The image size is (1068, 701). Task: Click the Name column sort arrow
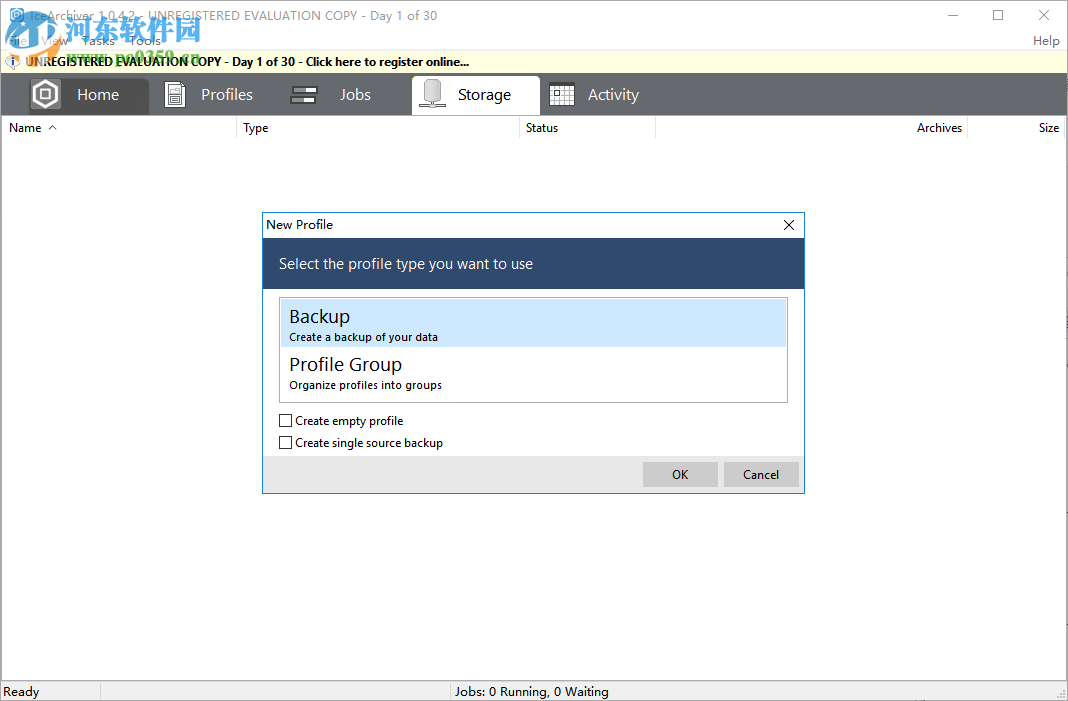[52, 128]
